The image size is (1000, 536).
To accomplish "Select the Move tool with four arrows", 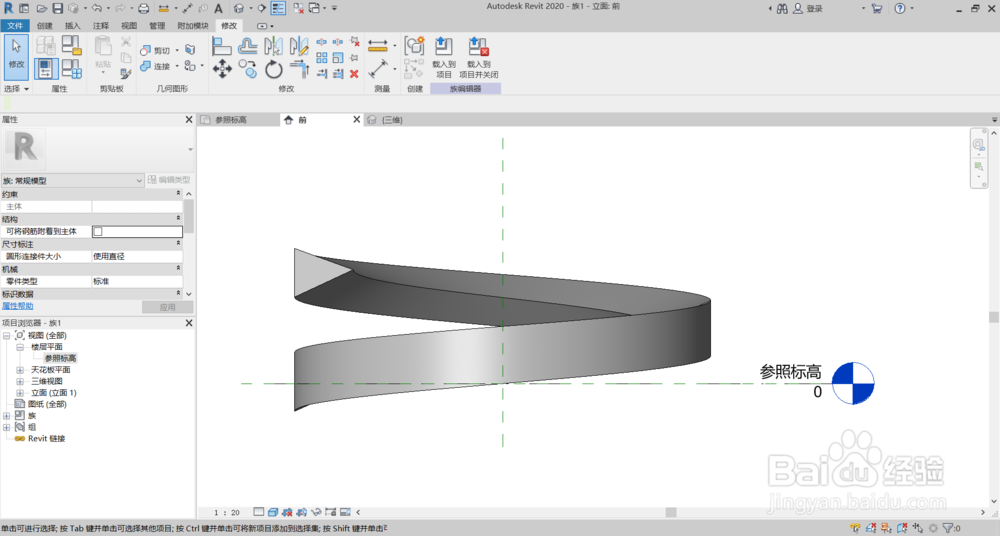I will [x=222, y=68].
